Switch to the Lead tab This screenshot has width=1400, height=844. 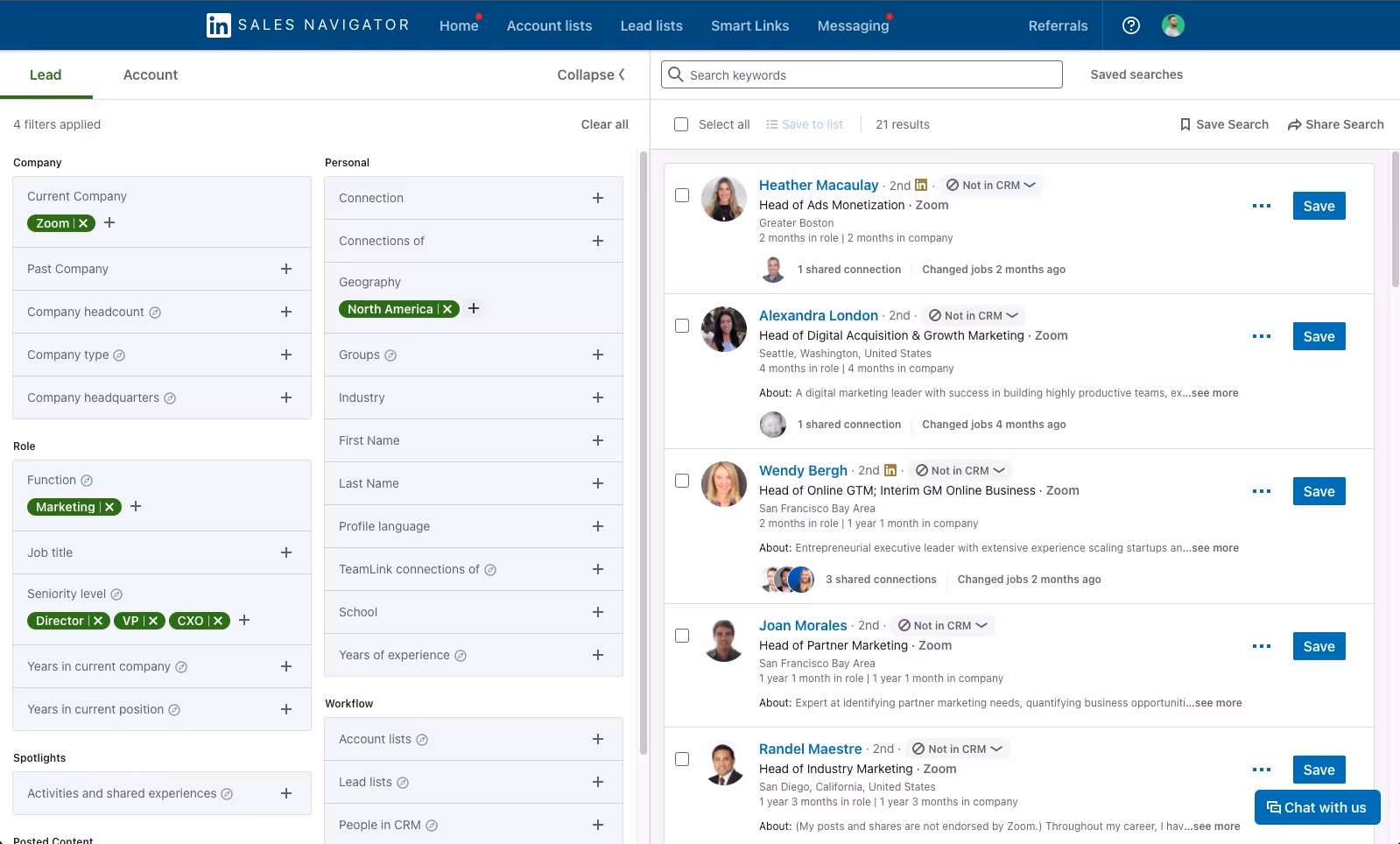pos(46,74)
